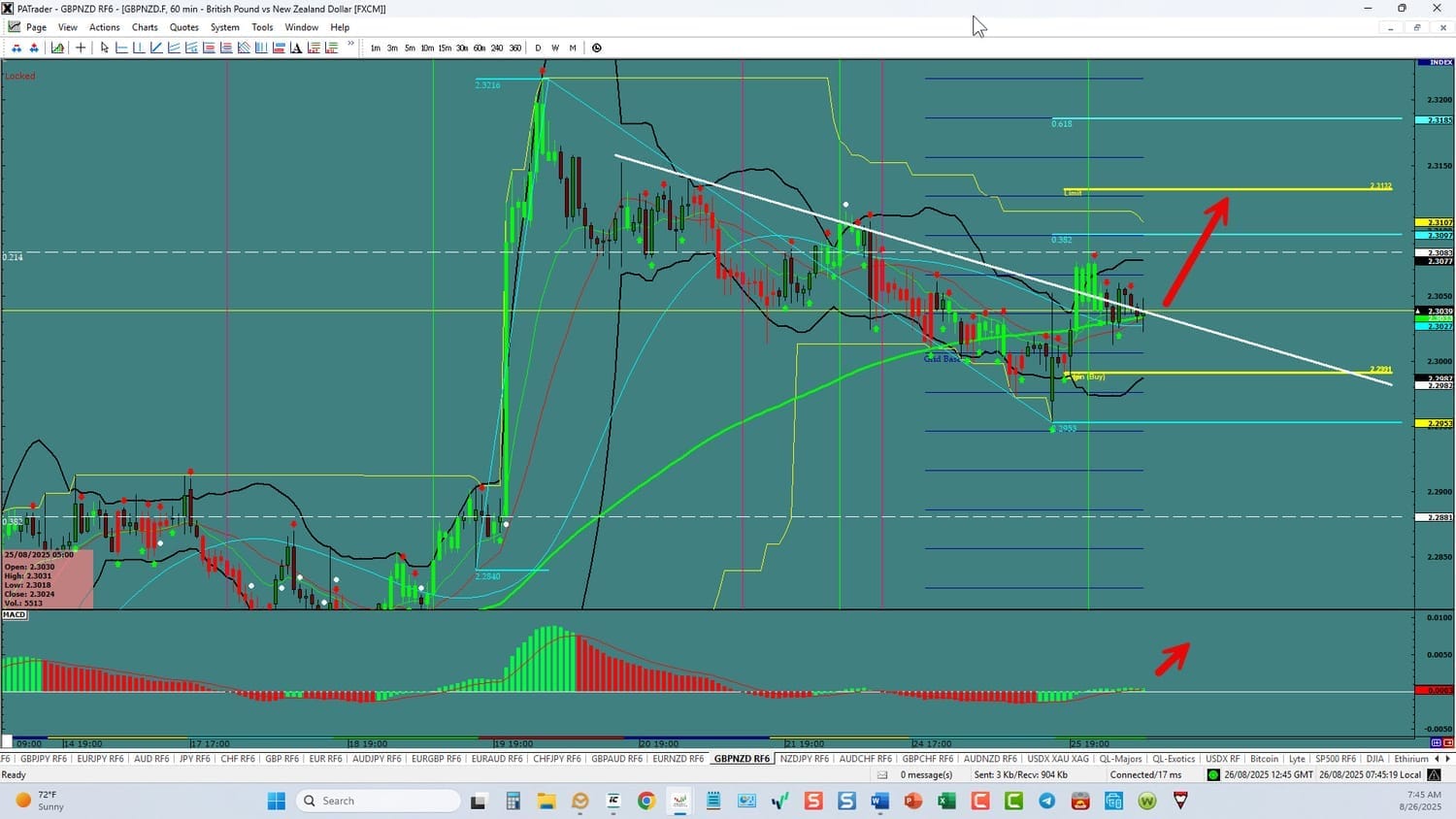Switch chart to 15m timeframe
Viewport: 1456px width, 819px height.
point(445,48)
